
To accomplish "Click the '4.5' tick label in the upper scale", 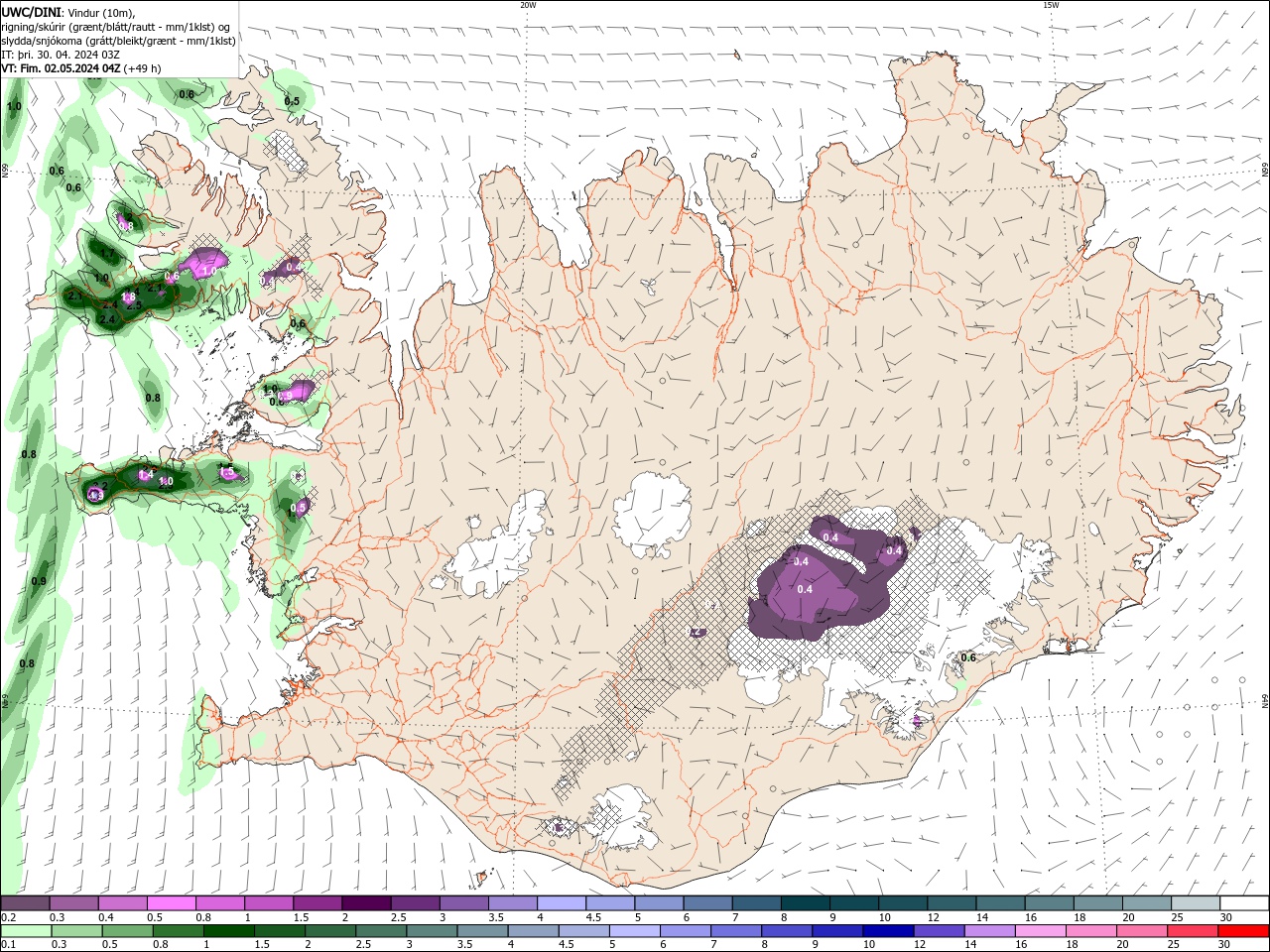I will [593, 917].
